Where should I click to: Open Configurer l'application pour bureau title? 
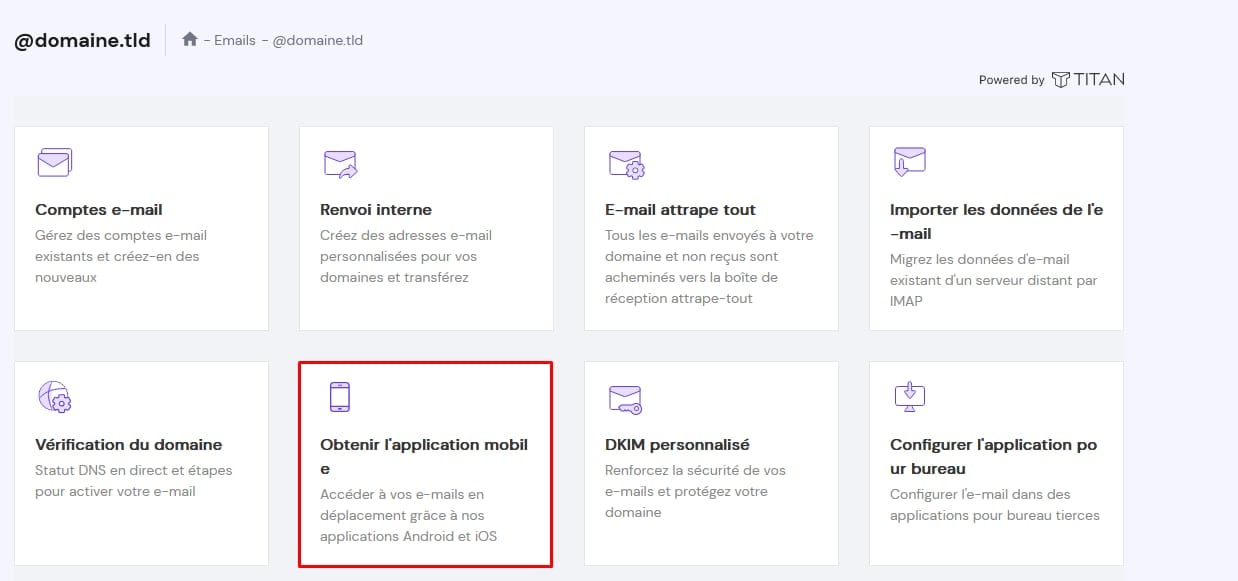pos(993,456)
